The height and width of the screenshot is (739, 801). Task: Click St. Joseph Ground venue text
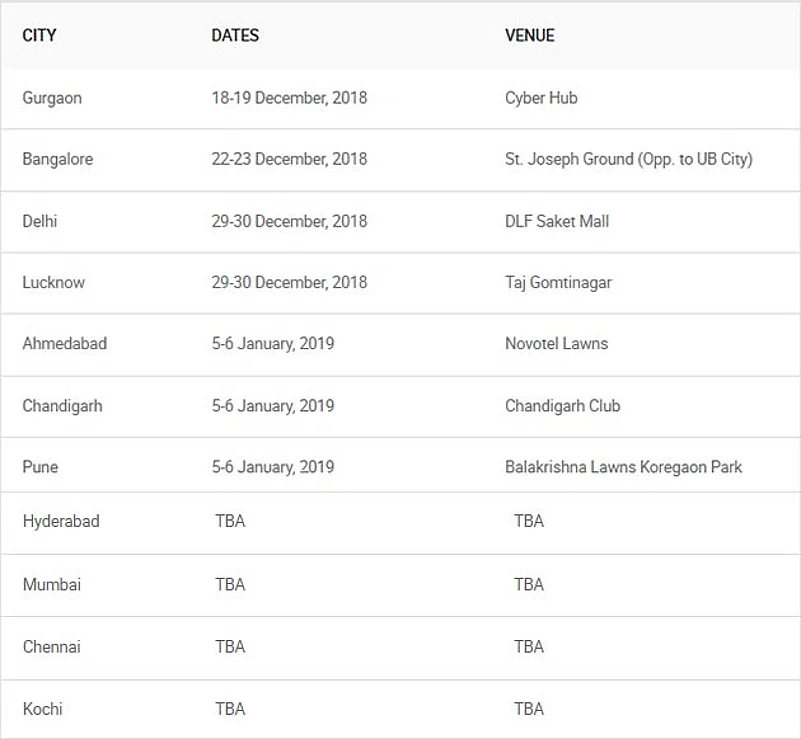coord(628,159)
